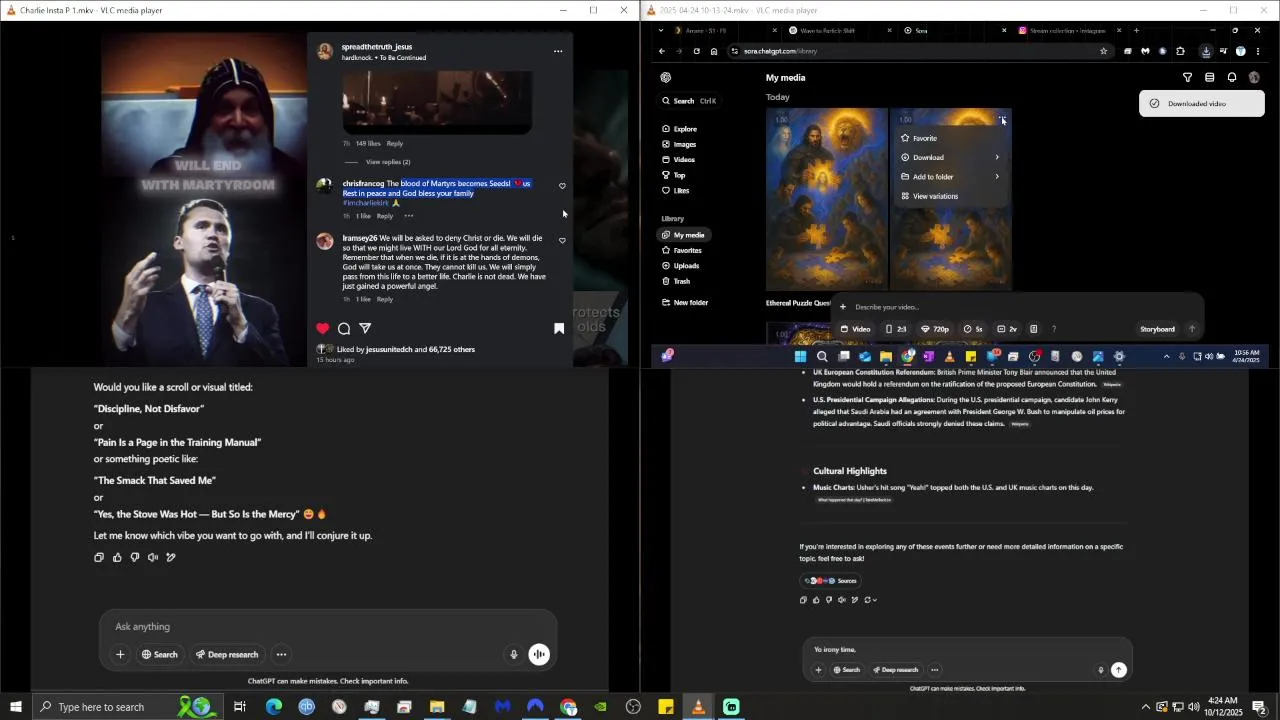The height and width of the screenshot is (720, 1280).
Task: Bookmark sora.chatgpt.com with the star icon
Action: (x=1103, y=51)
